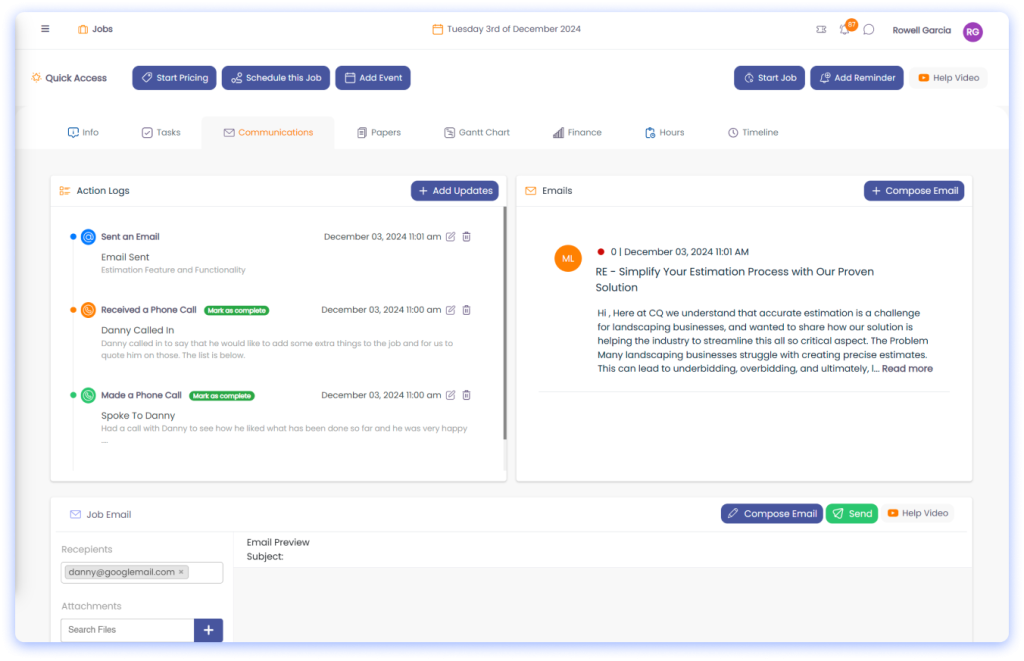This screenshot has height=661, width=1024.
Task: Click the plus icon to add attachment
Action: point(208,630)
